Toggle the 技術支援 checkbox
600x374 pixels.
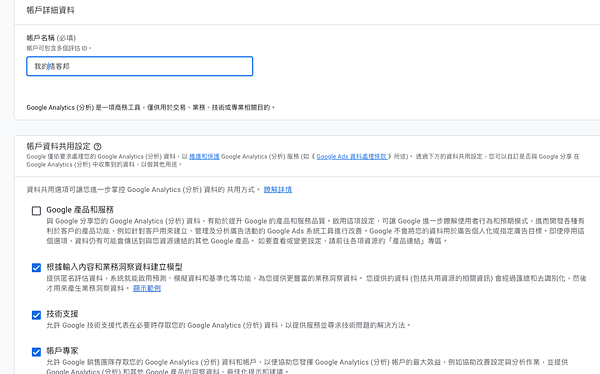(36, 315)
